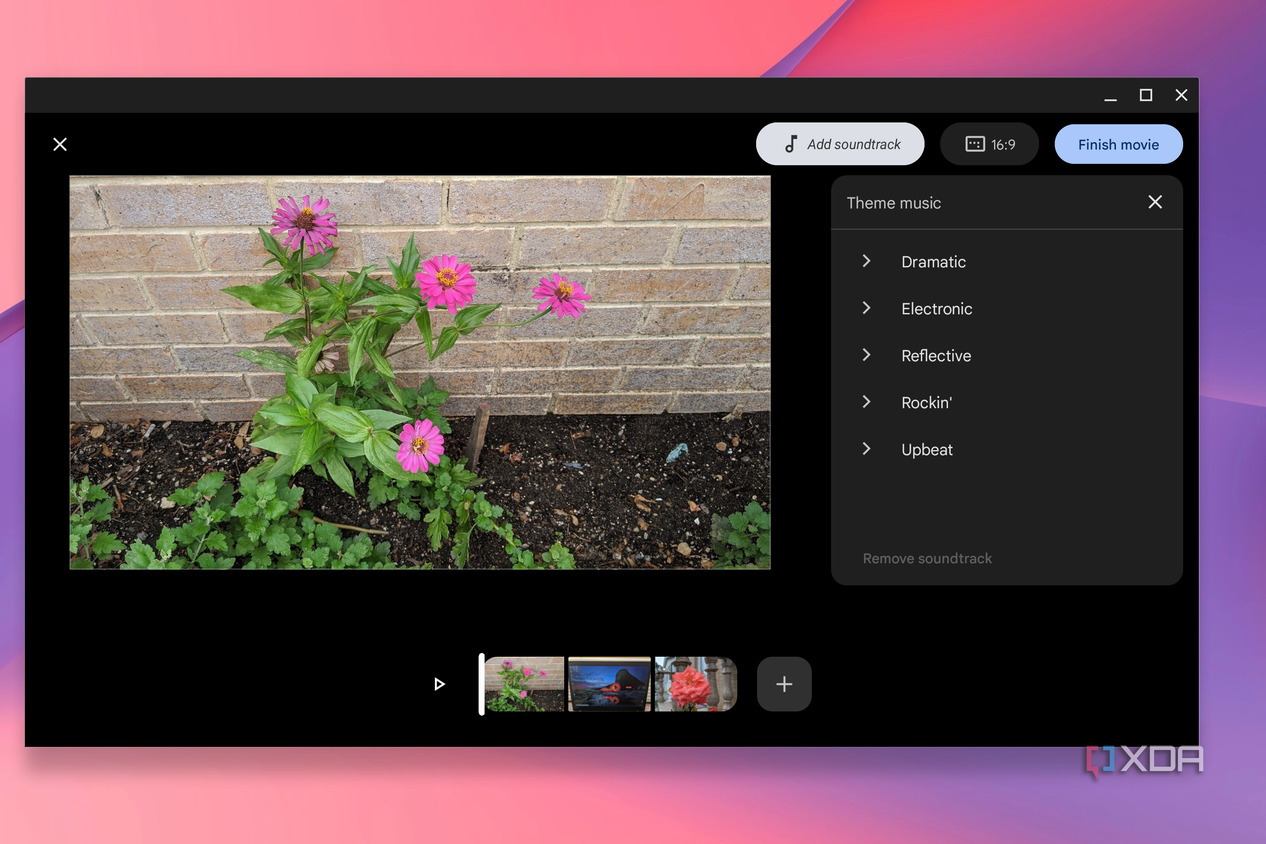Viewport: 1266px width, 844px height.
Task: Expand the Reflective music category chevron
Action: tap(866, 355)
